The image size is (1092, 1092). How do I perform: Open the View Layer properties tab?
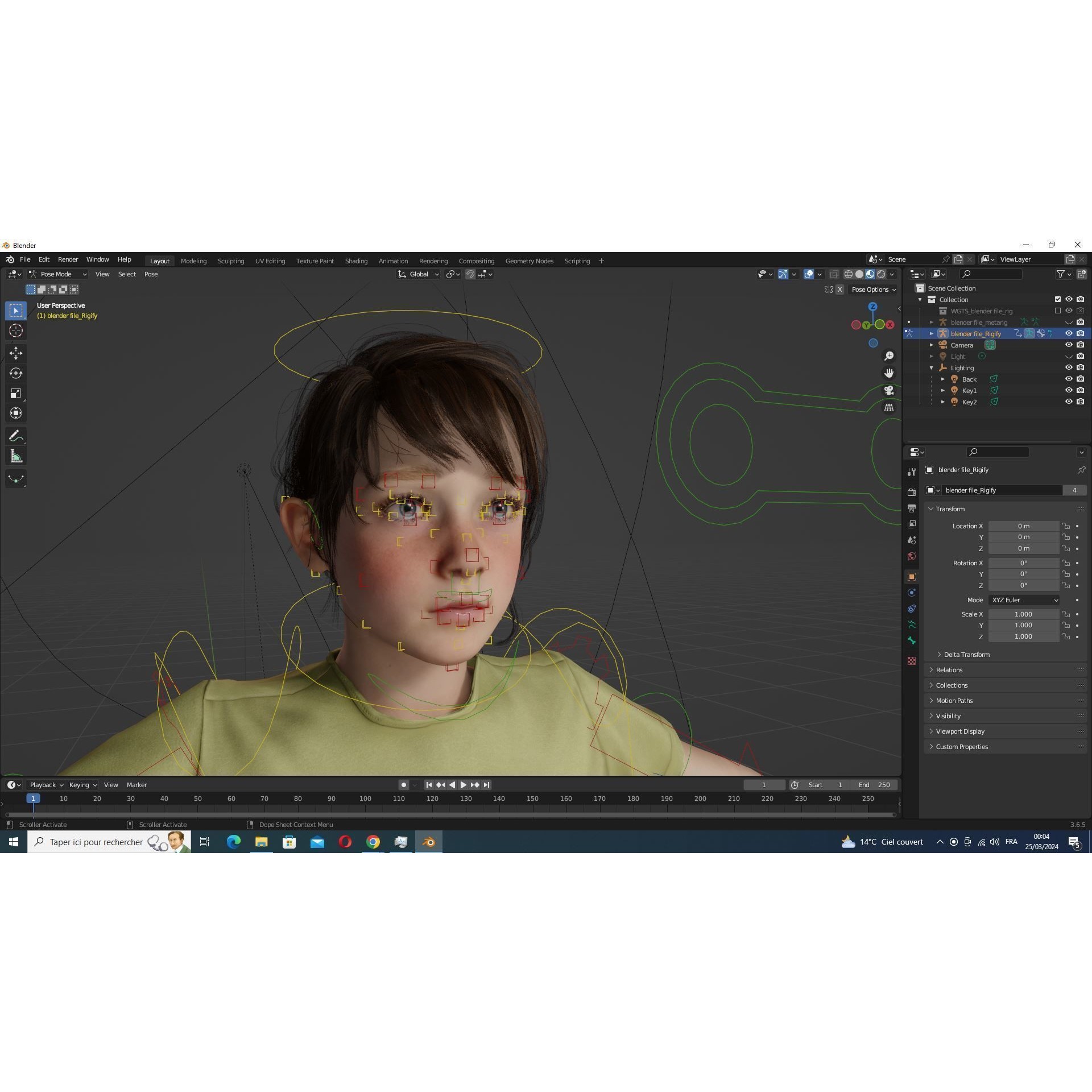912,524
